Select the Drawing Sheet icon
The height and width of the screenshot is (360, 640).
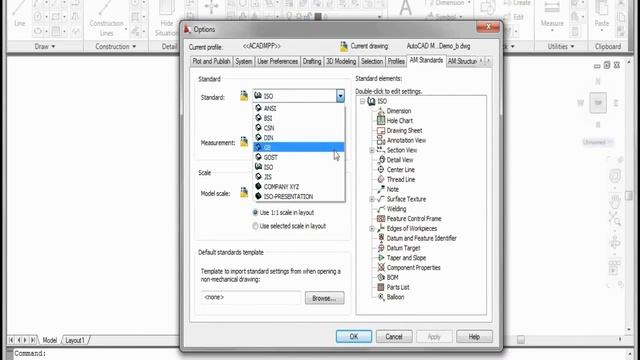[x=381, y=130]
